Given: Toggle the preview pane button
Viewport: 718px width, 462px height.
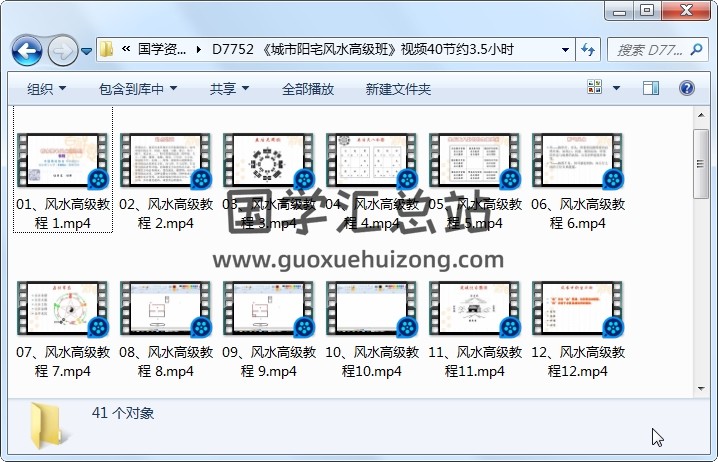Looking at the screenshot, I should [653, 88].
